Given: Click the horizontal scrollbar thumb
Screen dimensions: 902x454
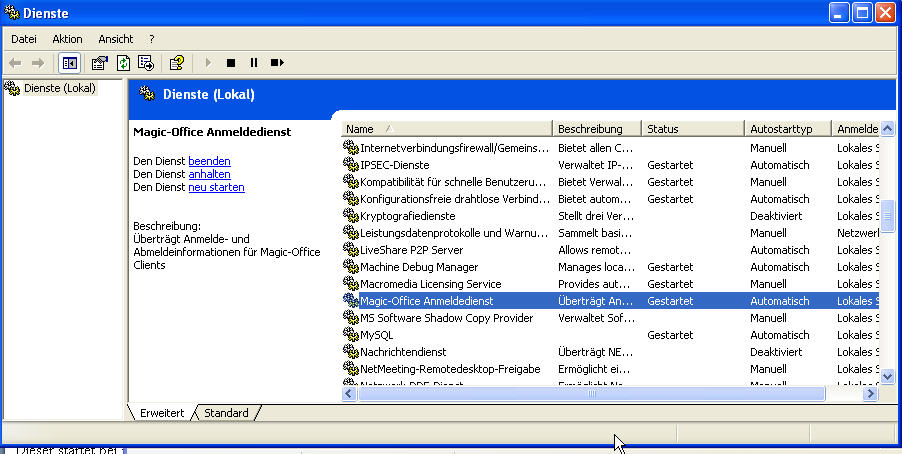Looking at the screenshot, I should tap(591, 394).
